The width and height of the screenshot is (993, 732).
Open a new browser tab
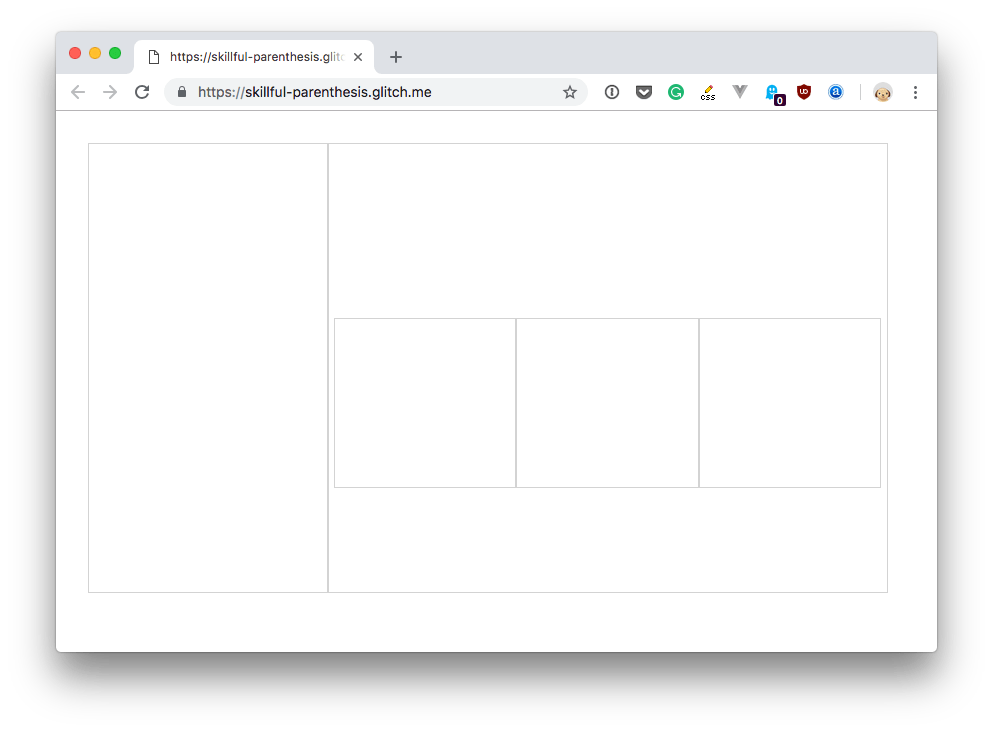[396, 57]
